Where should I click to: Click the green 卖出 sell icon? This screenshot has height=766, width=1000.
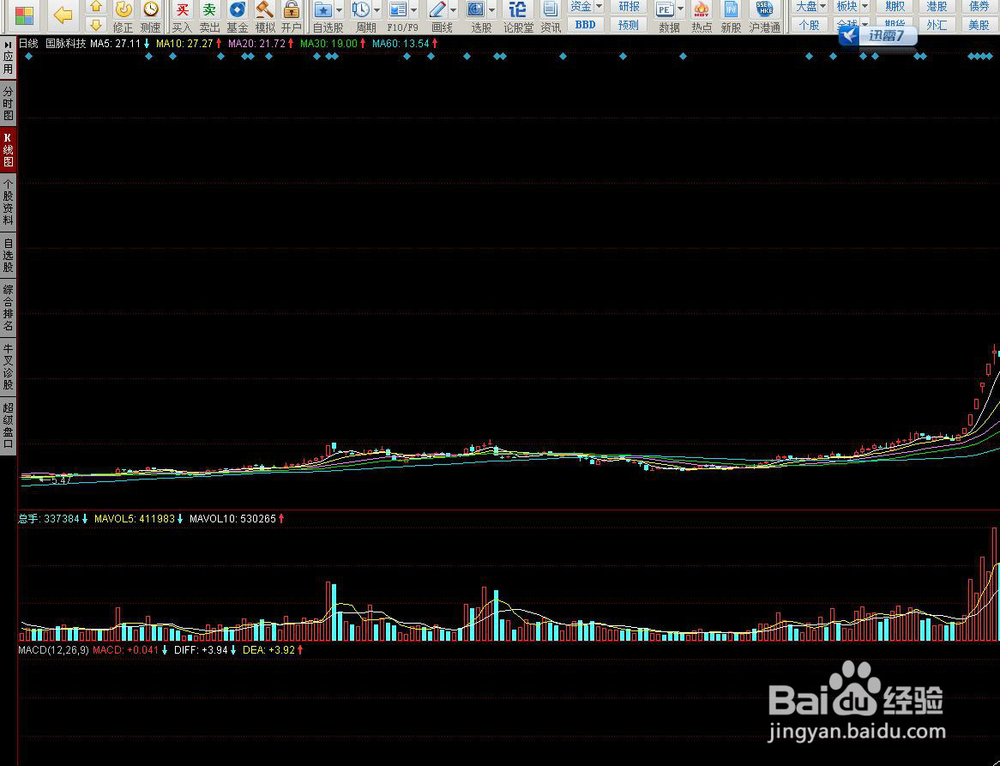[x=210, y=16]
